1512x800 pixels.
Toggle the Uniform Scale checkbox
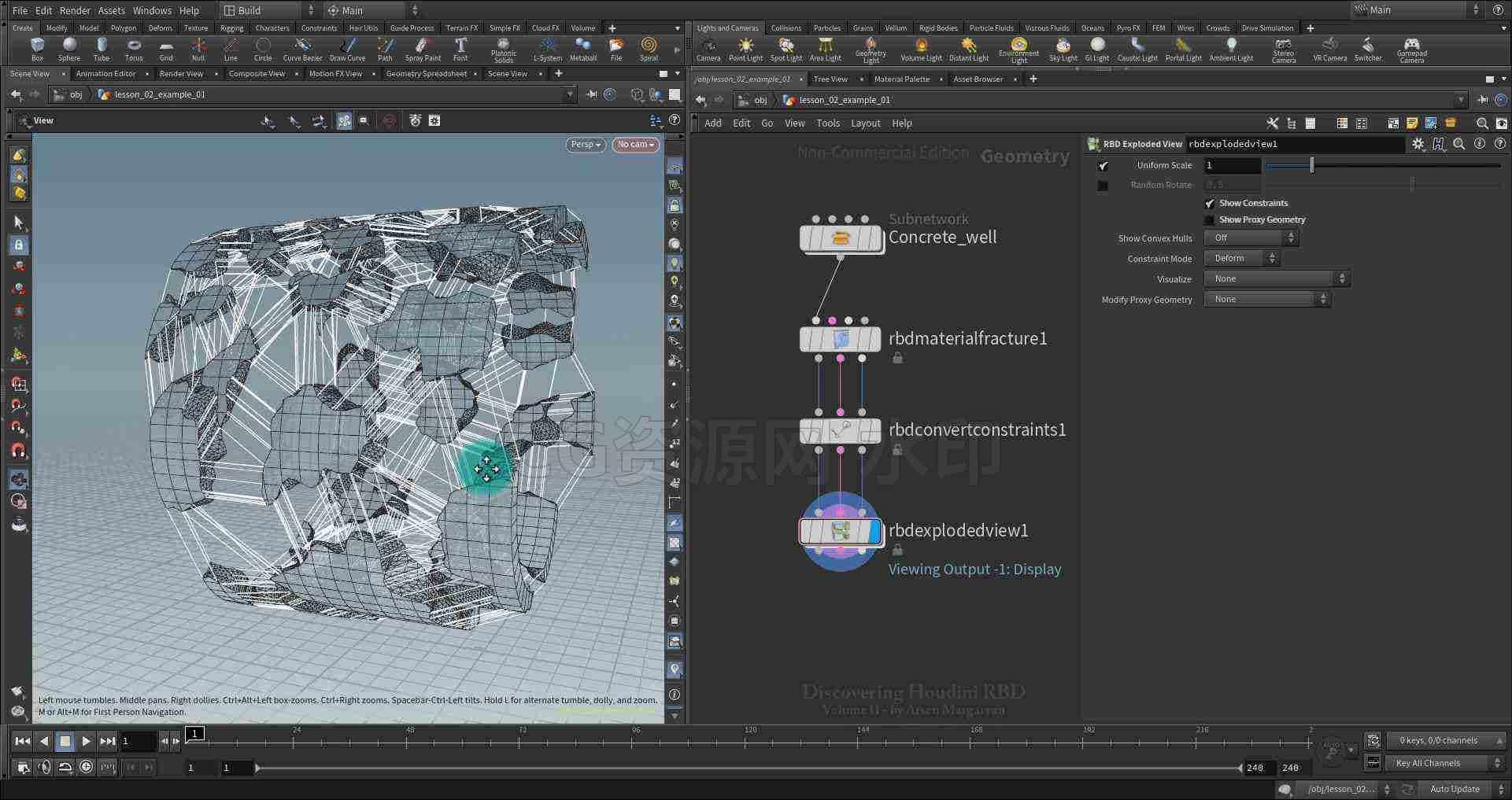point(1103,166)
